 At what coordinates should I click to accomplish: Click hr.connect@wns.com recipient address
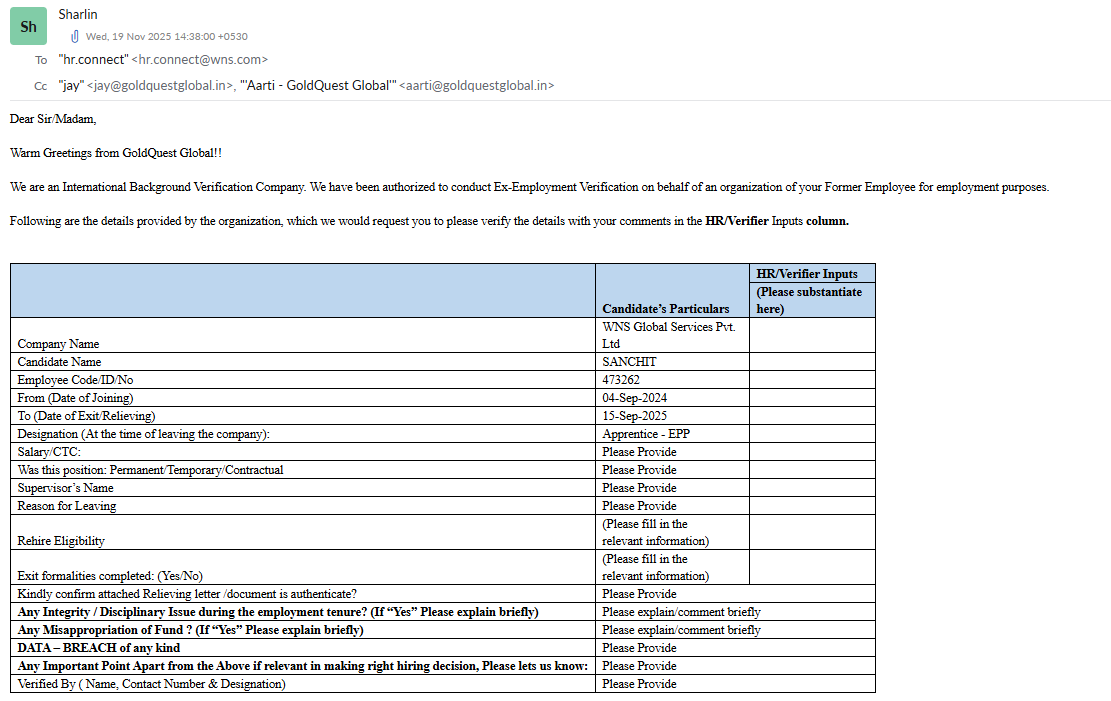(200, 60)
